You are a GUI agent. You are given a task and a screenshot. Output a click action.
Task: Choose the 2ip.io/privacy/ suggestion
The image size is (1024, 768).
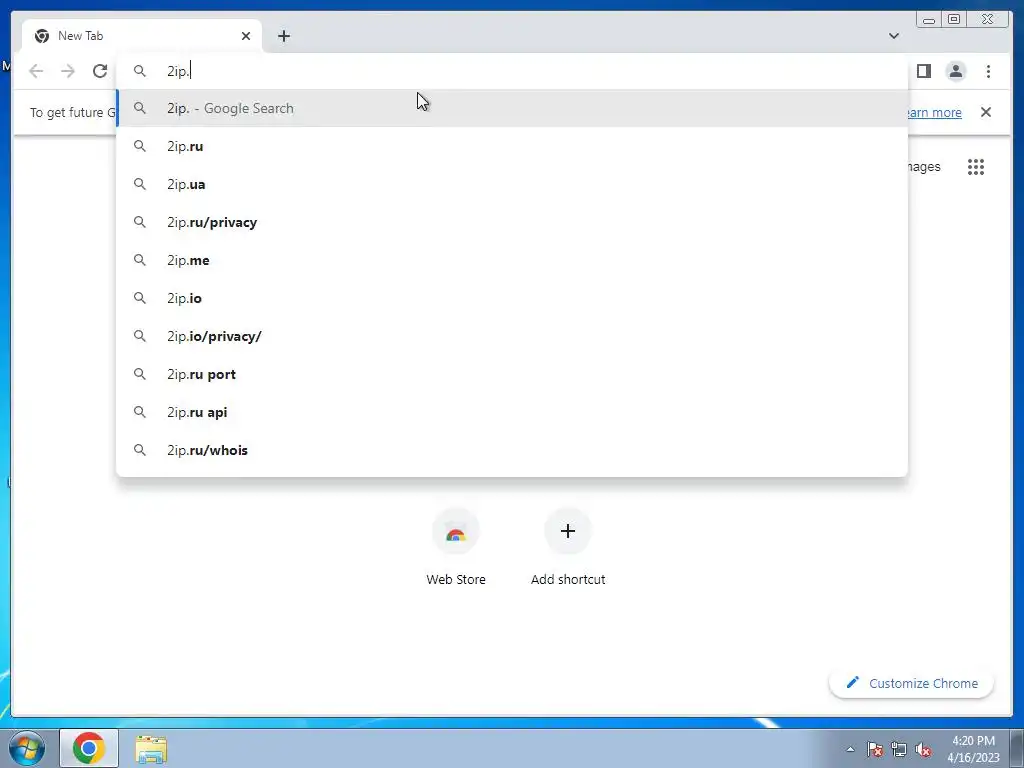point(512,336)
